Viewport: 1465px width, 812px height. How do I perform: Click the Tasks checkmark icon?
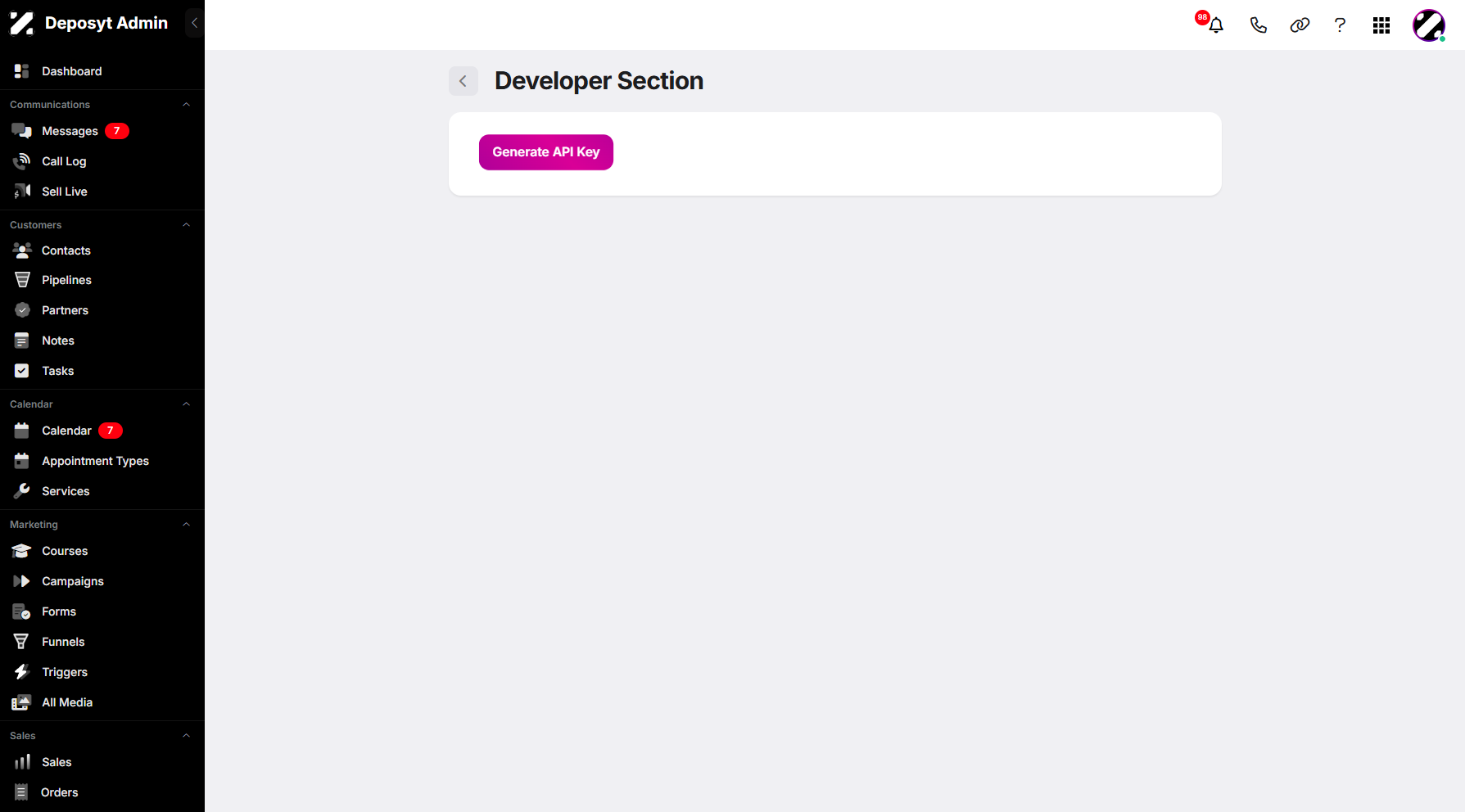click(22, 371)
